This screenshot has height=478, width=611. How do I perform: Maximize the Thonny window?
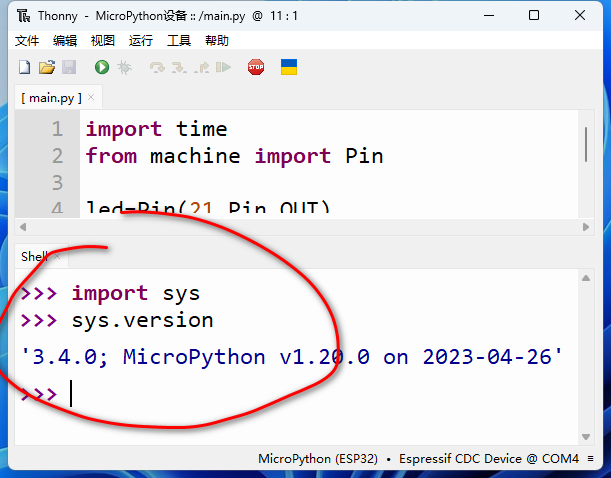point(534,16)
